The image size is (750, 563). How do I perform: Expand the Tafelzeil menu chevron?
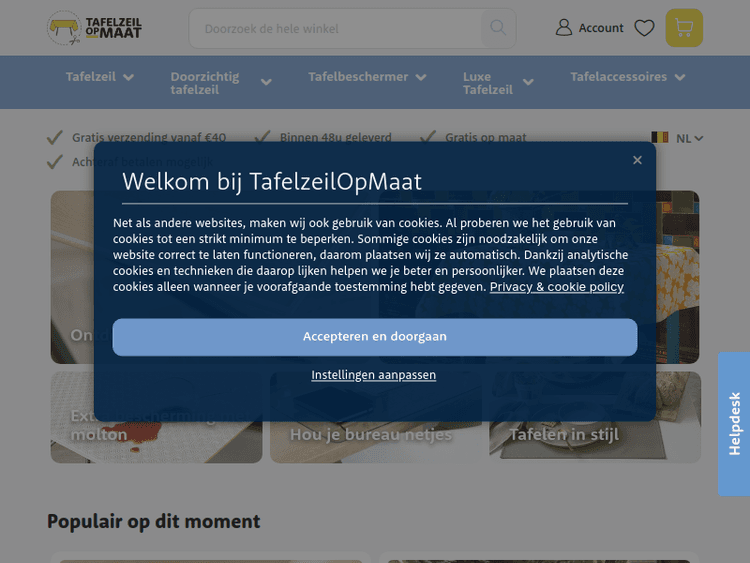coord(128,77)
